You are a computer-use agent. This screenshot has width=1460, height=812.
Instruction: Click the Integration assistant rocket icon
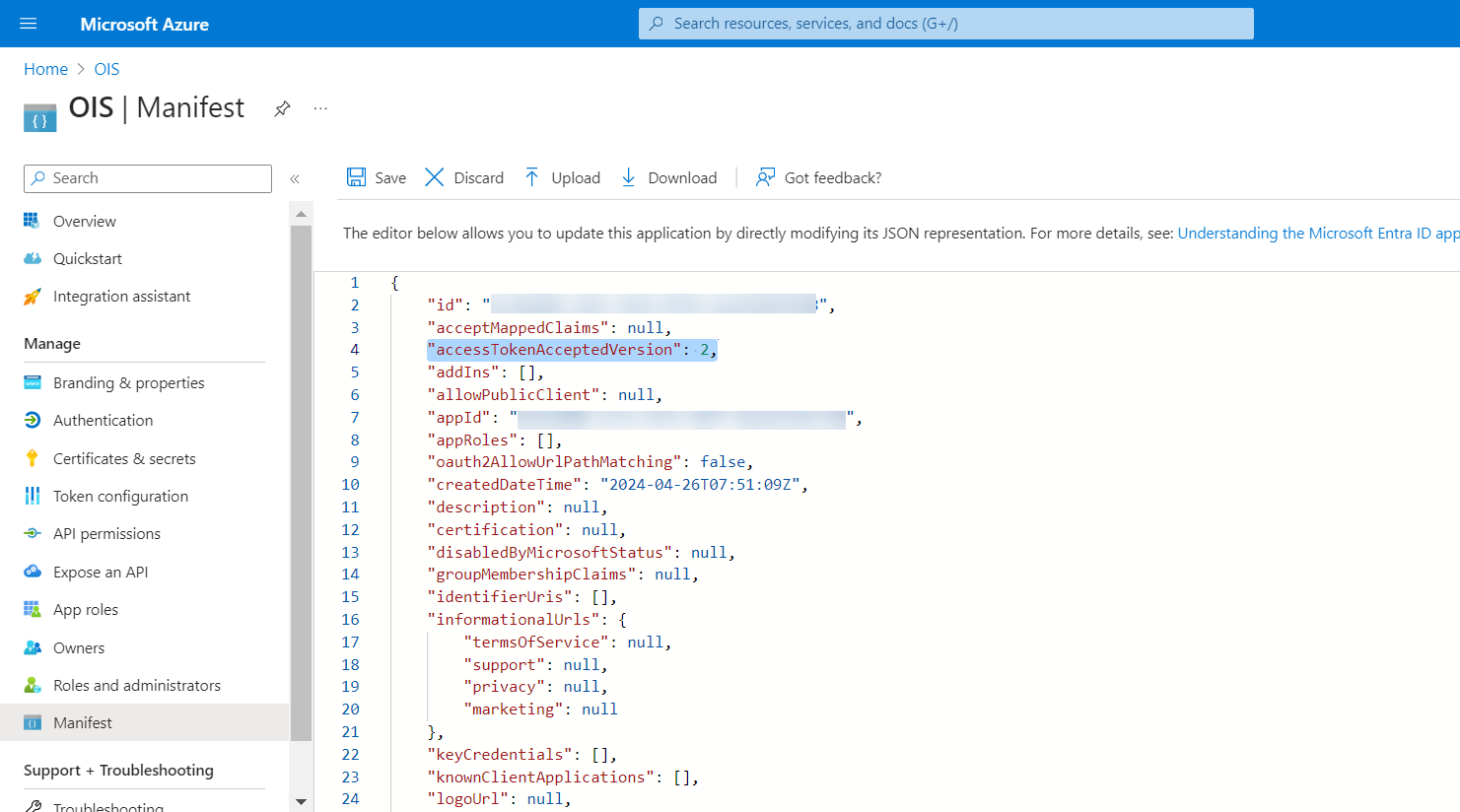click(x=33, y=297)
